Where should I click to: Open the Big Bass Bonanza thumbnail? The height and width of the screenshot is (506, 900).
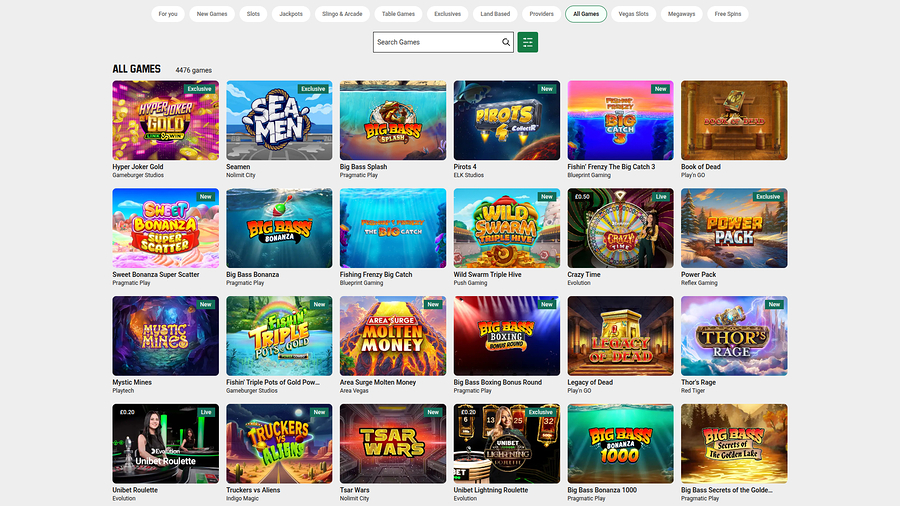pyautogui.click(x=279, y=228)
